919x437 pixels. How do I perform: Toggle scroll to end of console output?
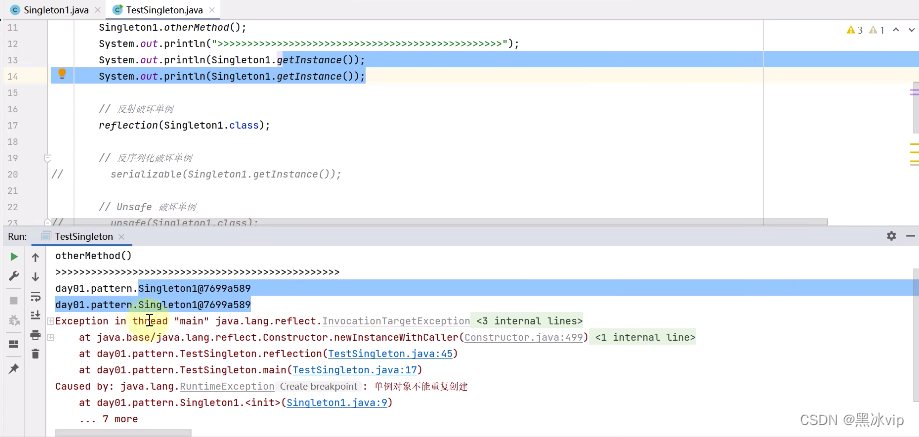tap(35, 315)
